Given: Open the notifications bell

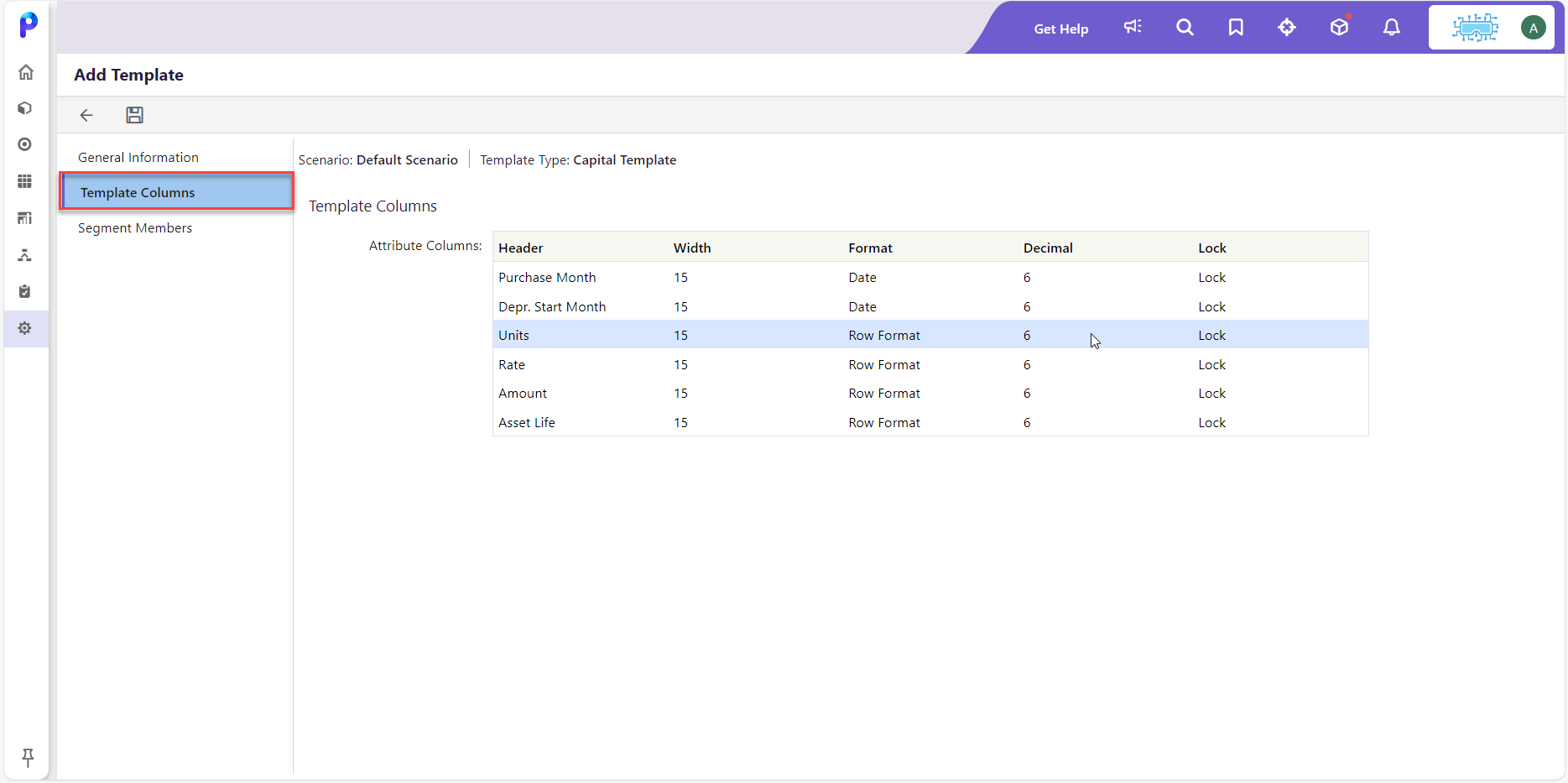Looking at the screenshot, I should (1392, 28).
